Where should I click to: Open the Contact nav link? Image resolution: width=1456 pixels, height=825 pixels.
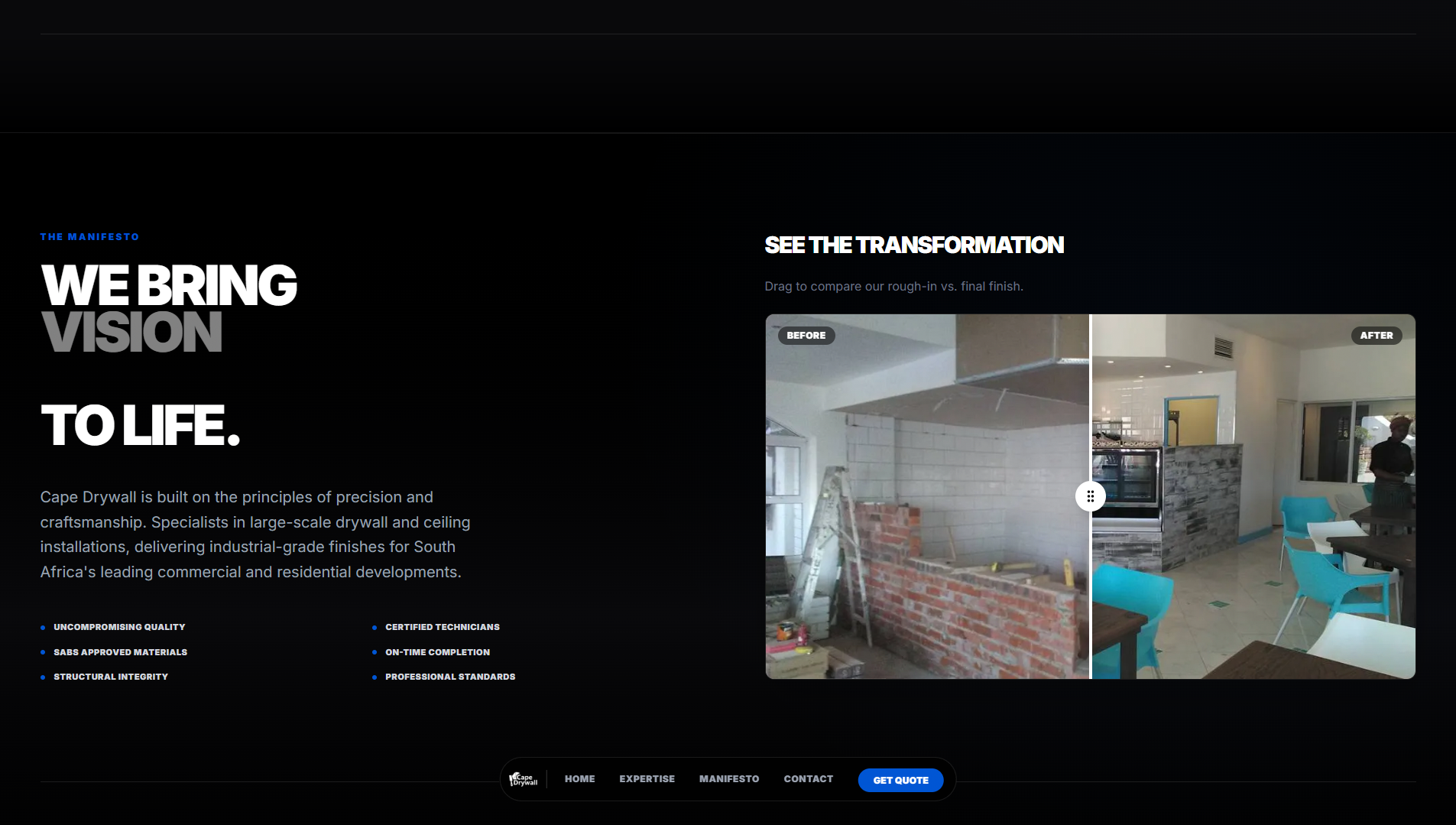click(x=808, y=779)
